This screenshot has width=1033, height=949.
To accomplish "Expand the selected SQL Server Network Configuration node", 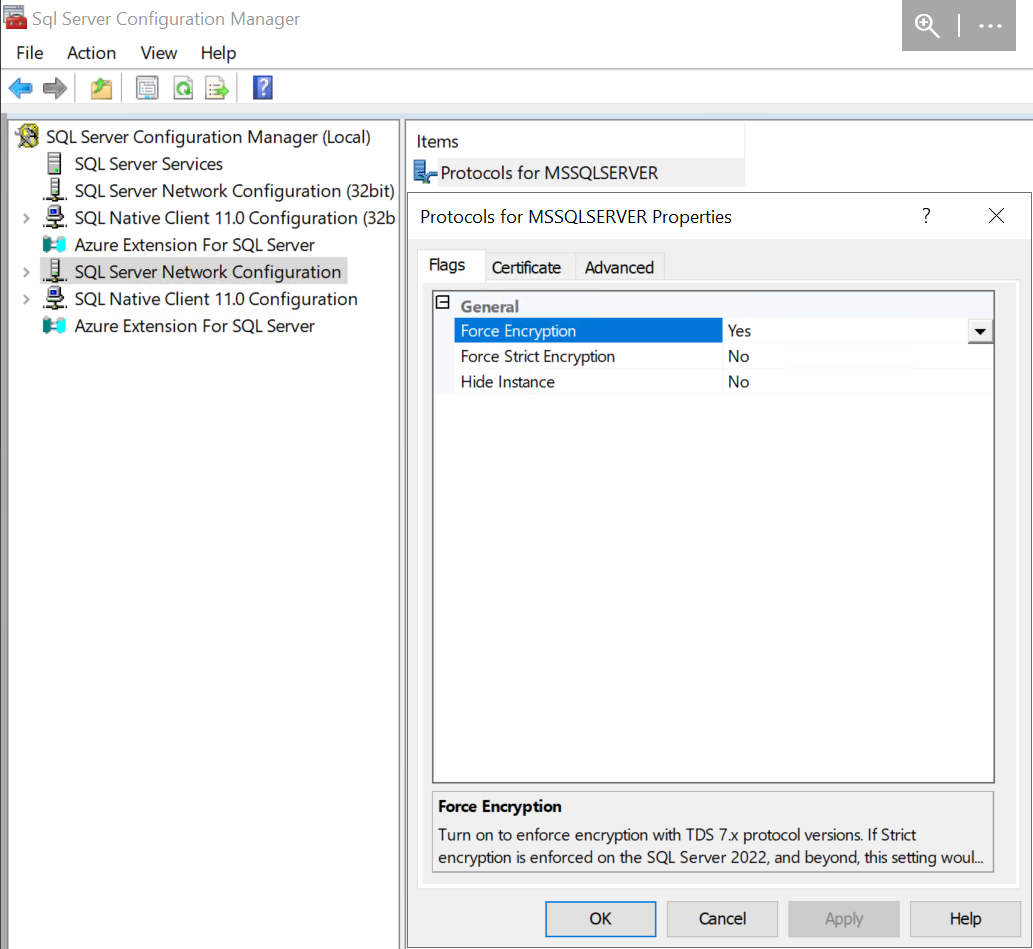I will [x=26, y=272].
